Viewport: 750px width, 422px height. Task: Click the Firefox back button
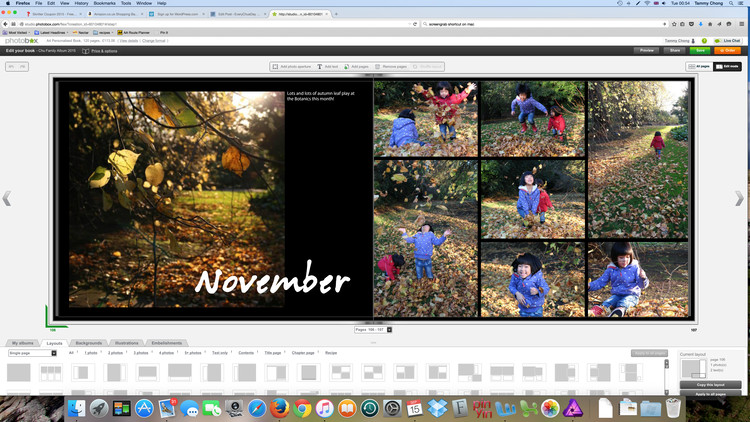(5, 24)
